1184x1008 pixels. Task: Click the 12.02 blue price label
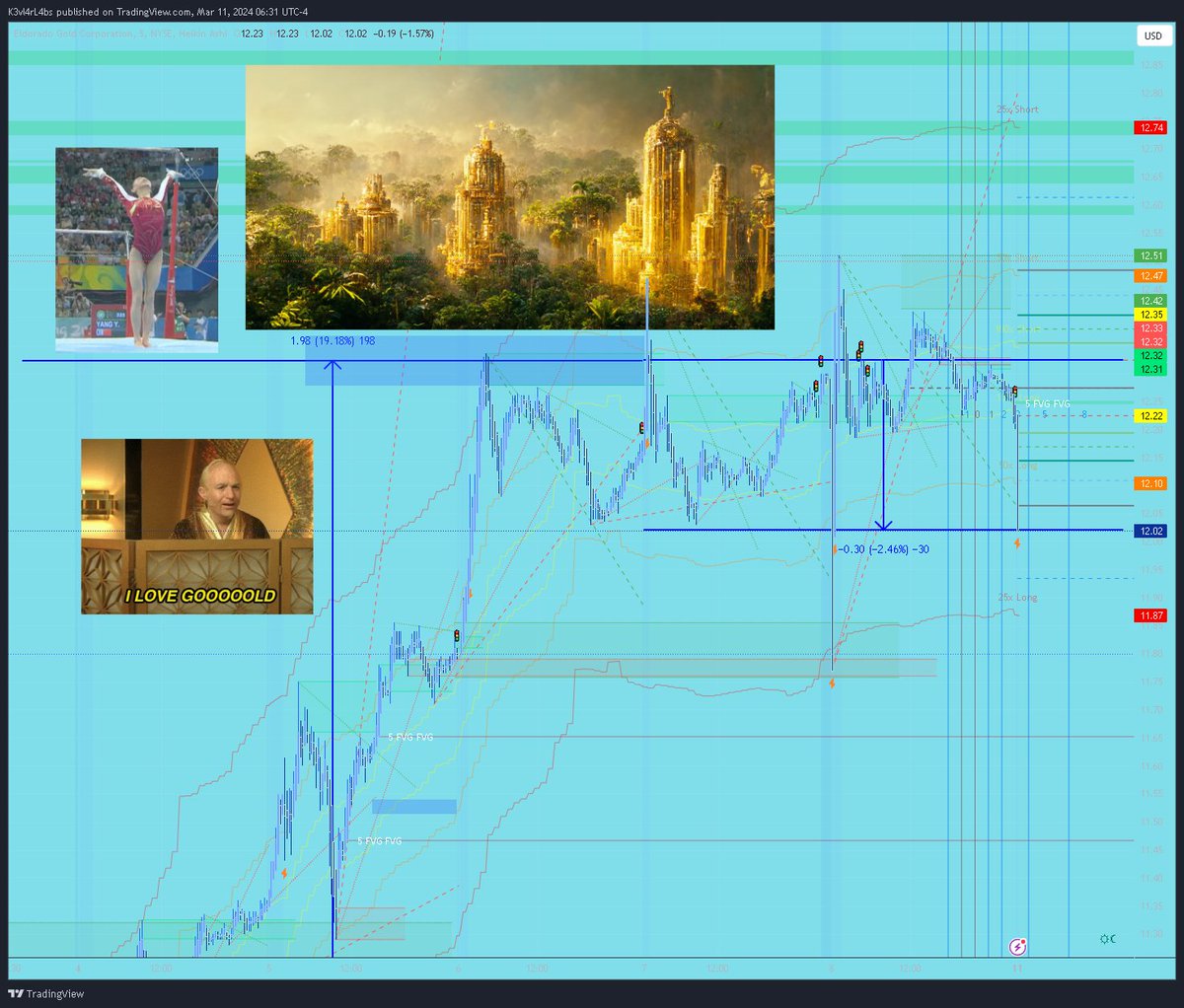pos(1150,531)
